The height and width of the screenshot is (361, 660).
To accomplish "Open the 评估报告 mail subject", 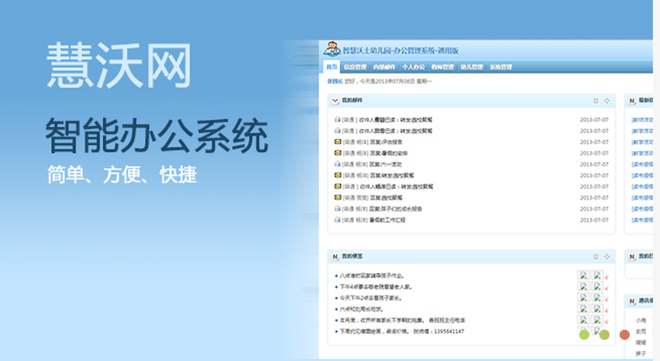I will [x=386, y=142].
